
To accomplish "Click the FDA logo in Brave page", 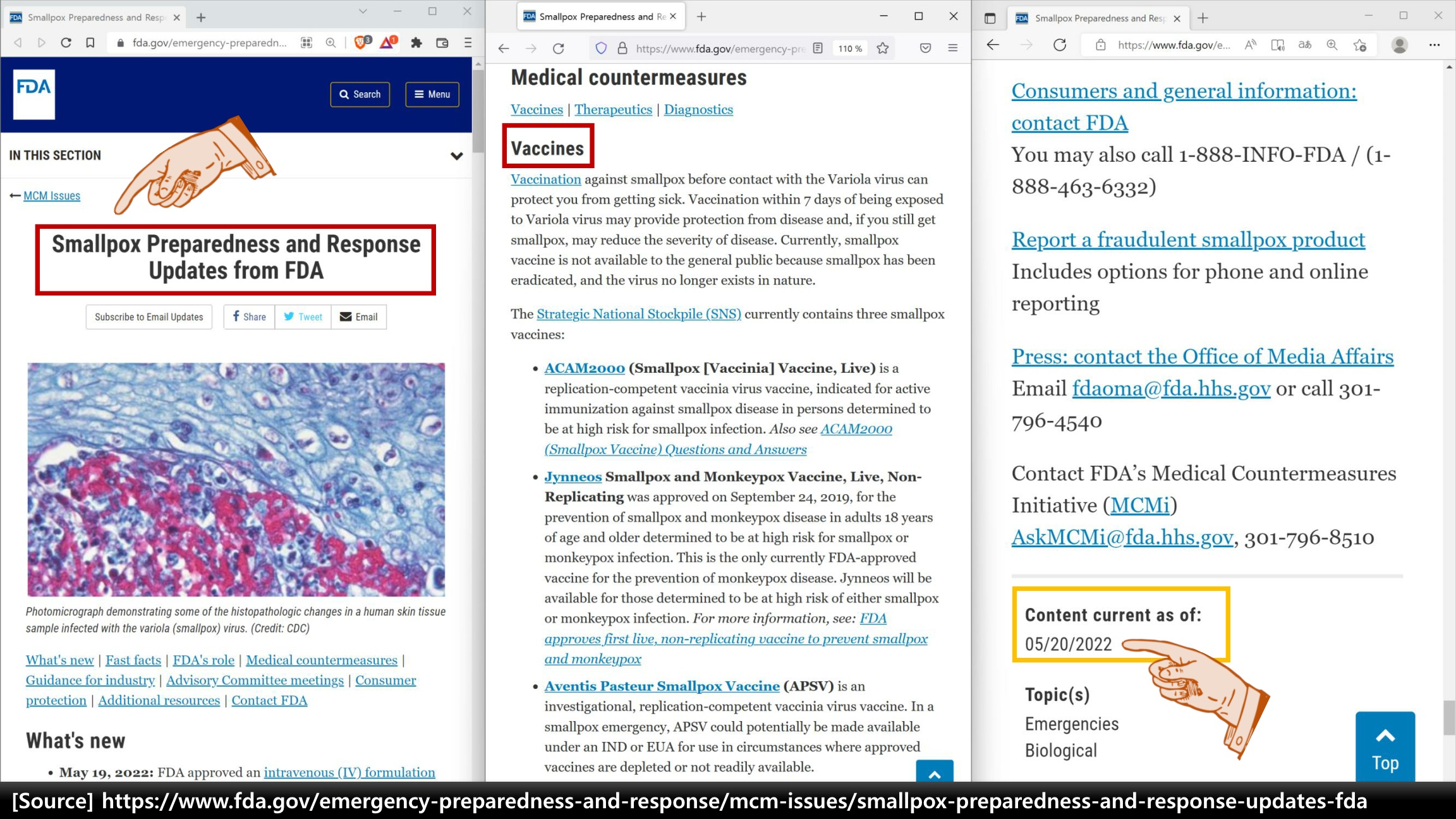I will coord(34,94).
